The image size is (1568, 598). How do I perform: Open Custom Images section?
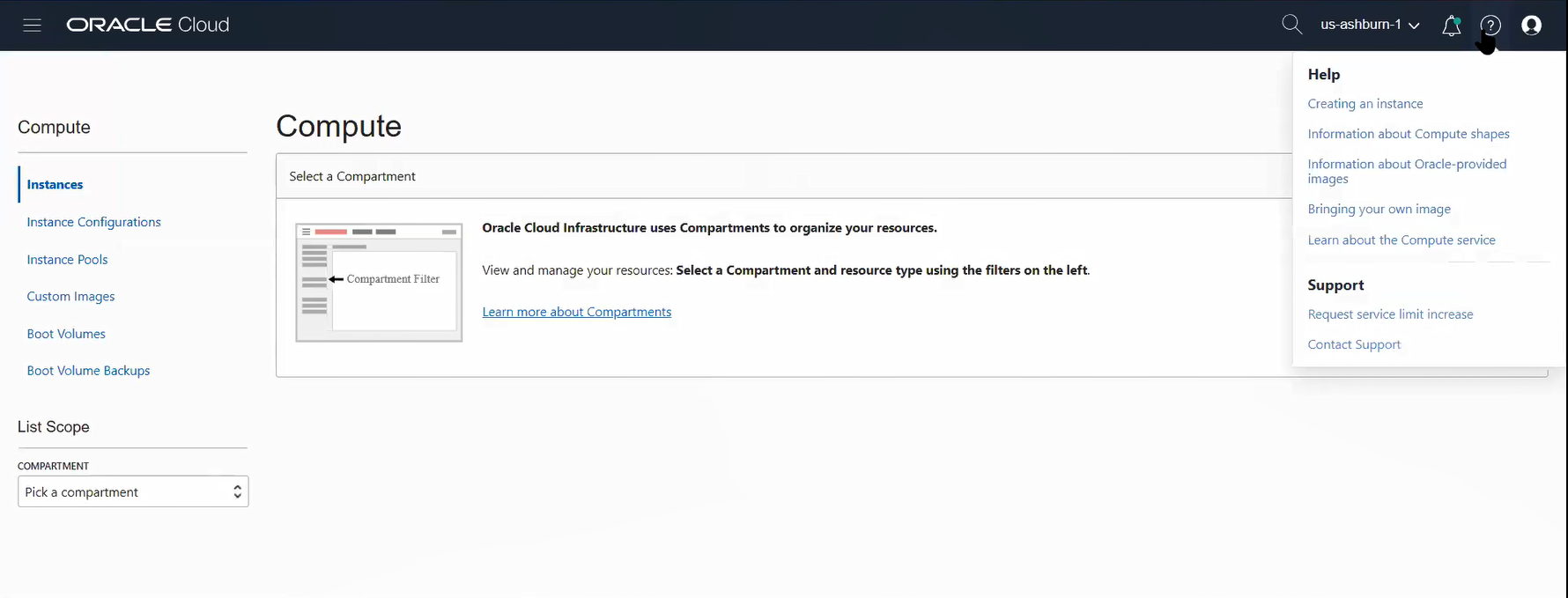coord(70,297)
